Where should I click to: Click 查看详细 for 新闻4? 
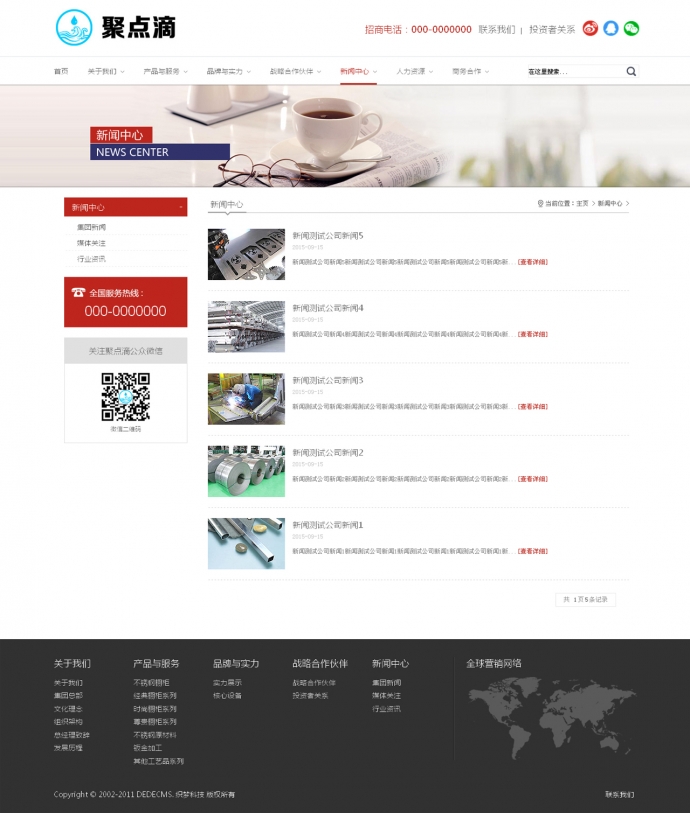pyautogui.click(x=532, y=334)
